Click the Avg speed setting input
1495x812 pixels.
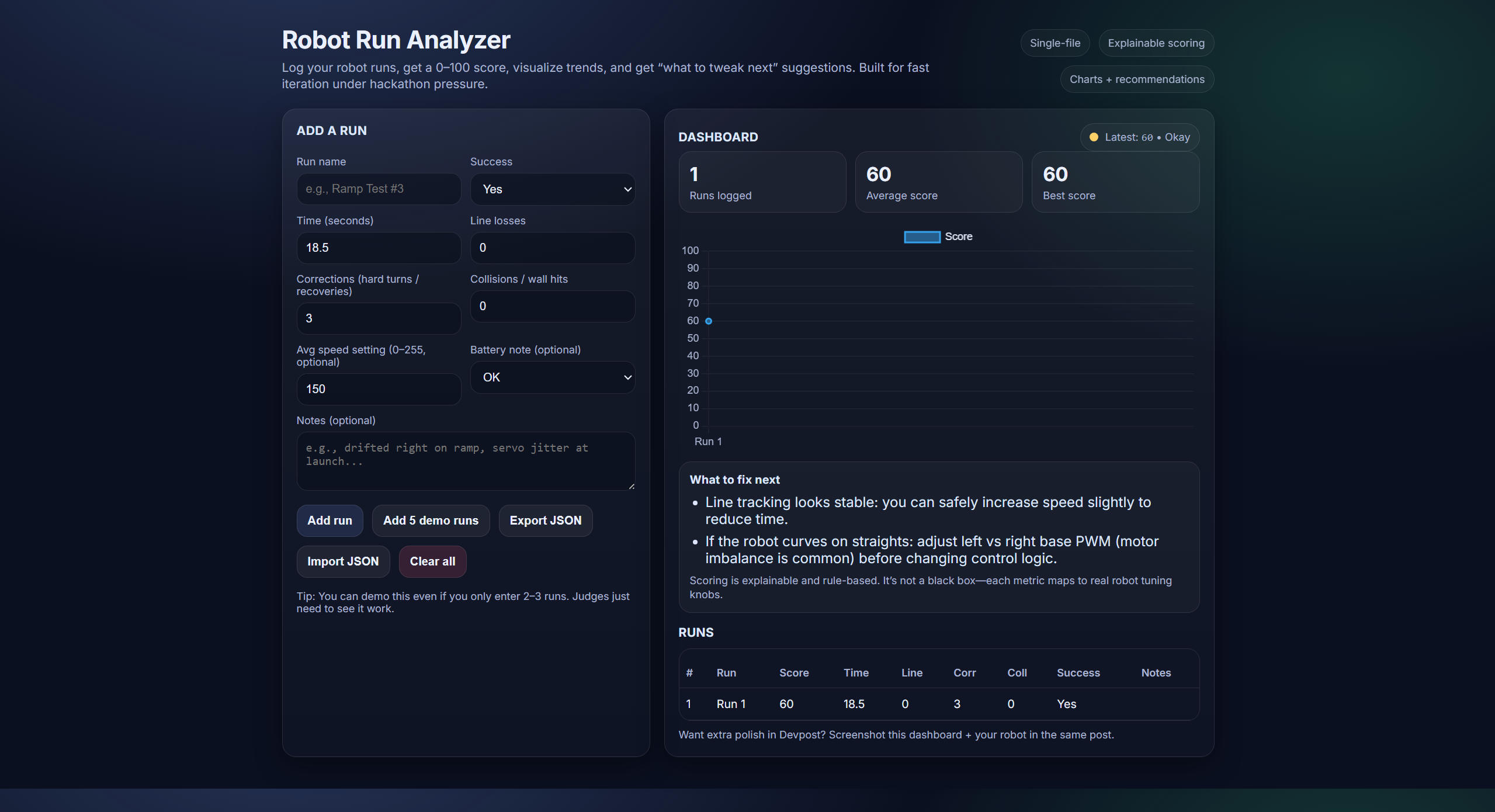pyautogui.click(x=378, y=389)
